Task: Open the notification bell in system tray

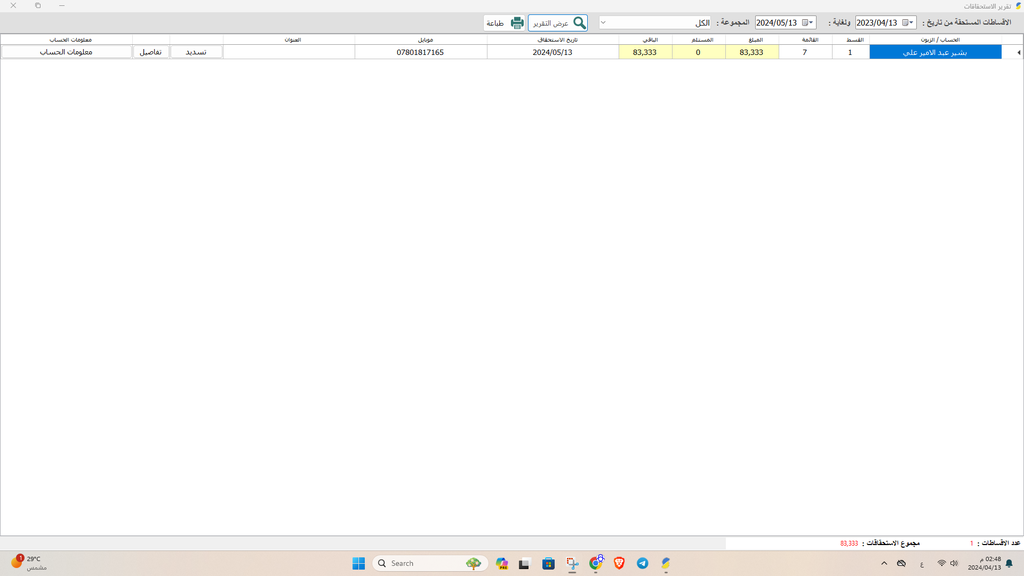Action: point(1009,564)
